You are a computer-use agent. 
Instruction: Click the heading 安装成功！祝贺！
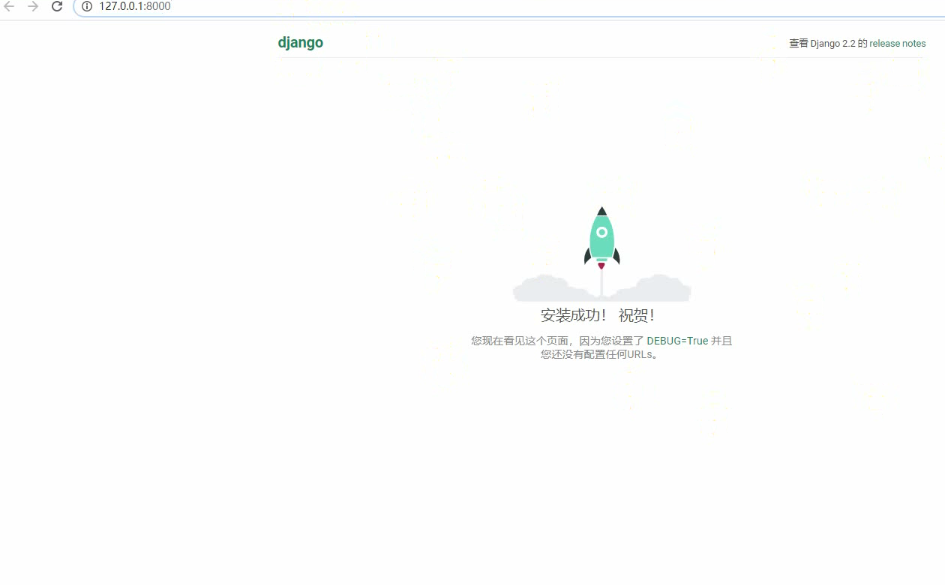pos(597,315)
